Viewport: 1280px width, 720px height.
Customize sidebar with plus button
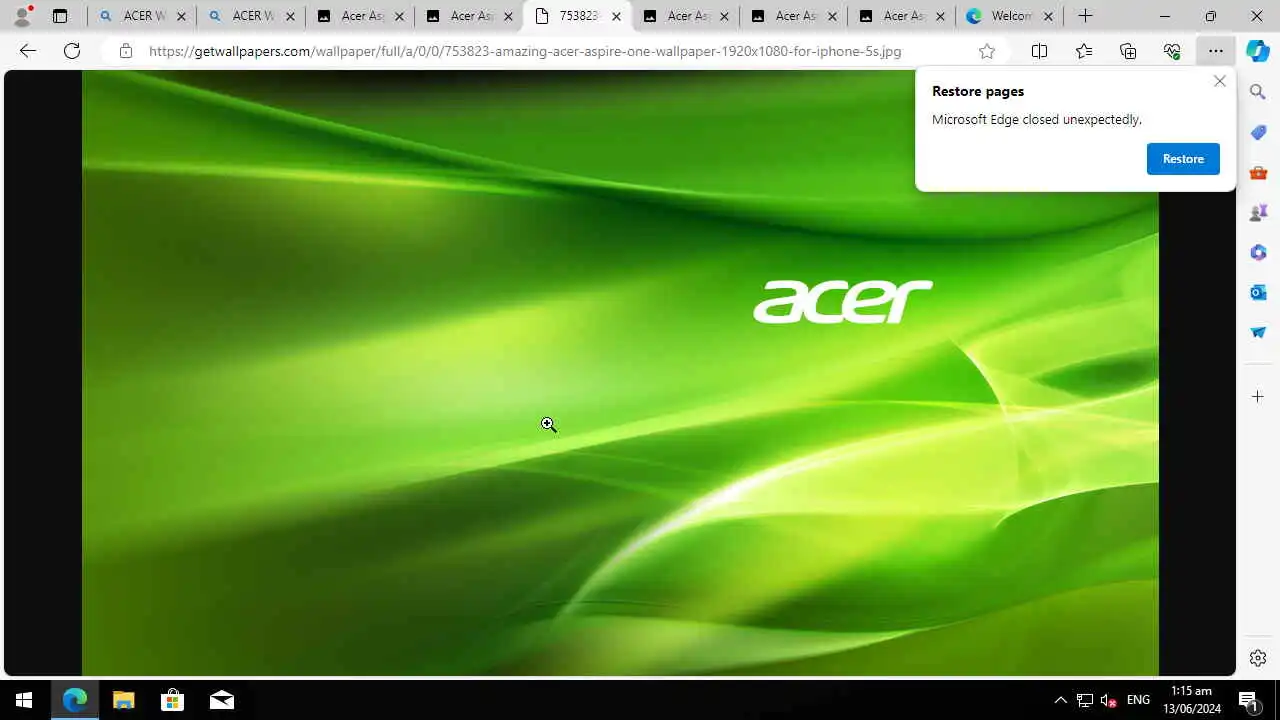1258,397
